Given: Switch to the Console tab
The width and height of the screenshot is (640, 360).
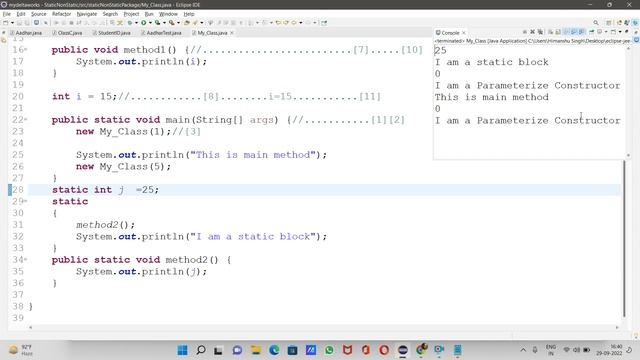Looking at the screenshot, I should (450, 33).
